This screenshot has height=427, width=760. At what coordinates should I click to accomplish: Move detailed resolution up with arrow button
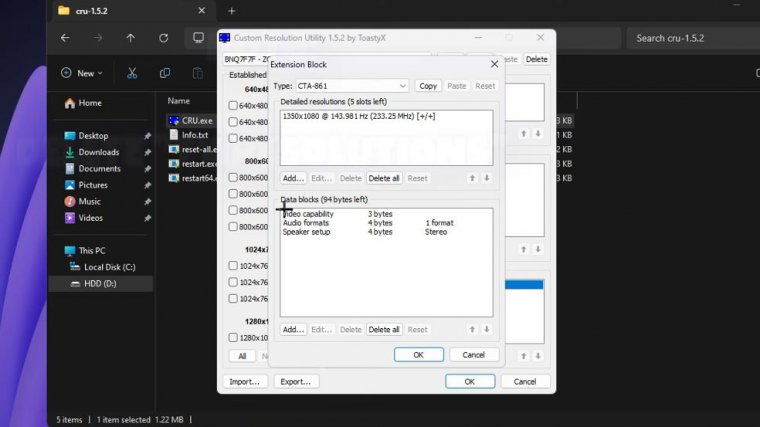click(x=472, y=178)
